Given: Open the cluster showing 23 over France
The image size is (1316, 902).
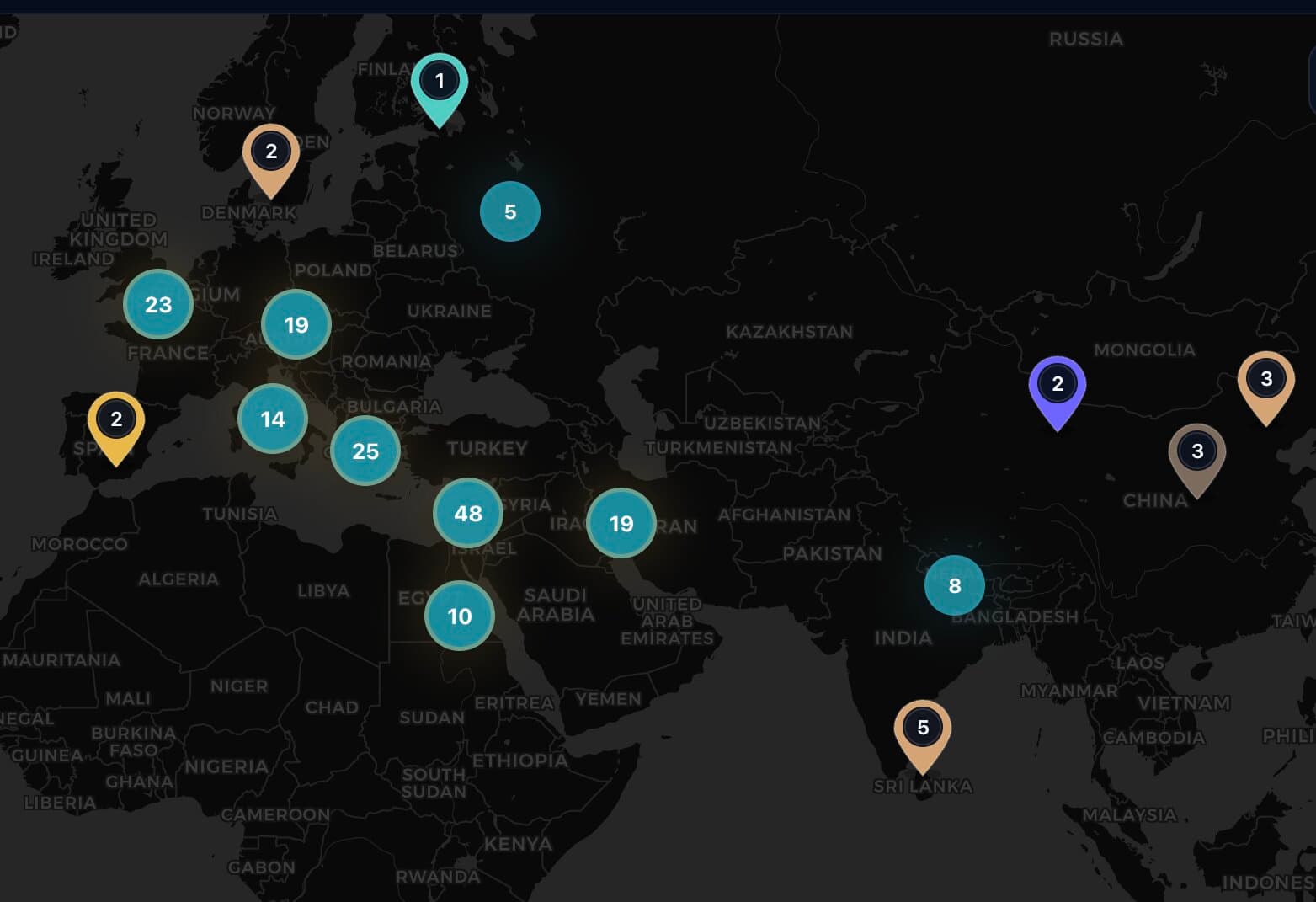Looking at the screenshot, I should (158, 306).
